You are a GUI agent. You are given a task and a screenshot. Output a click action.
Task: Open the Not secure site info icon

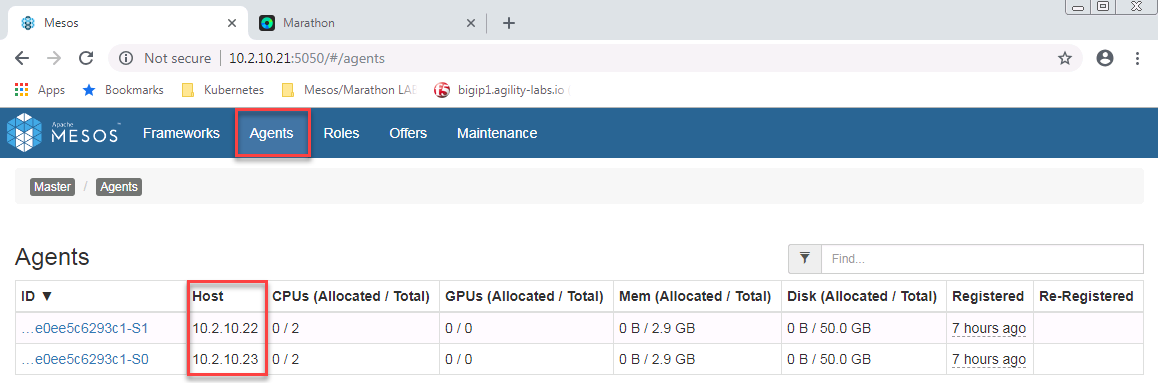126,58
